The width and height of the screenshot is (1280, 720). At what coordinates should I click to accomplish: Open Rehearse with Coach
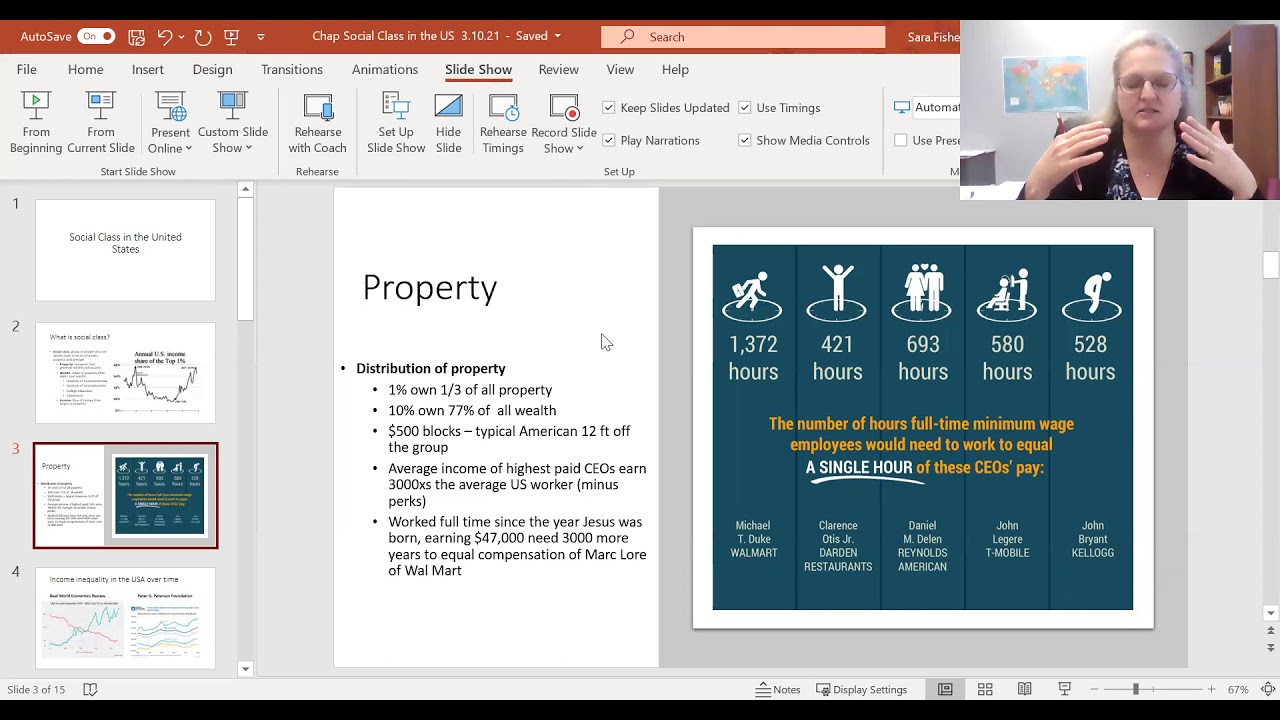[317, 123]
